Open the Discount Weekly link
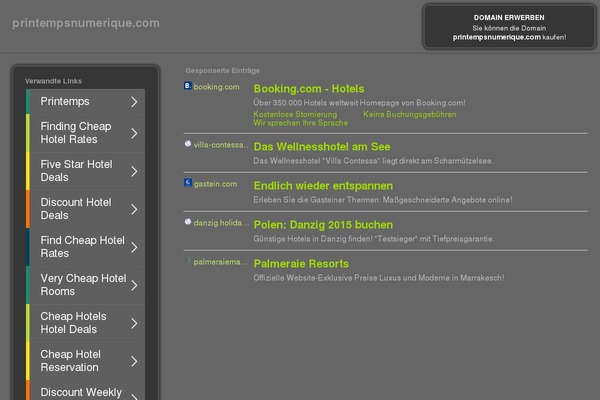This screenshot has height=400, width=600. tap(85, 390)
